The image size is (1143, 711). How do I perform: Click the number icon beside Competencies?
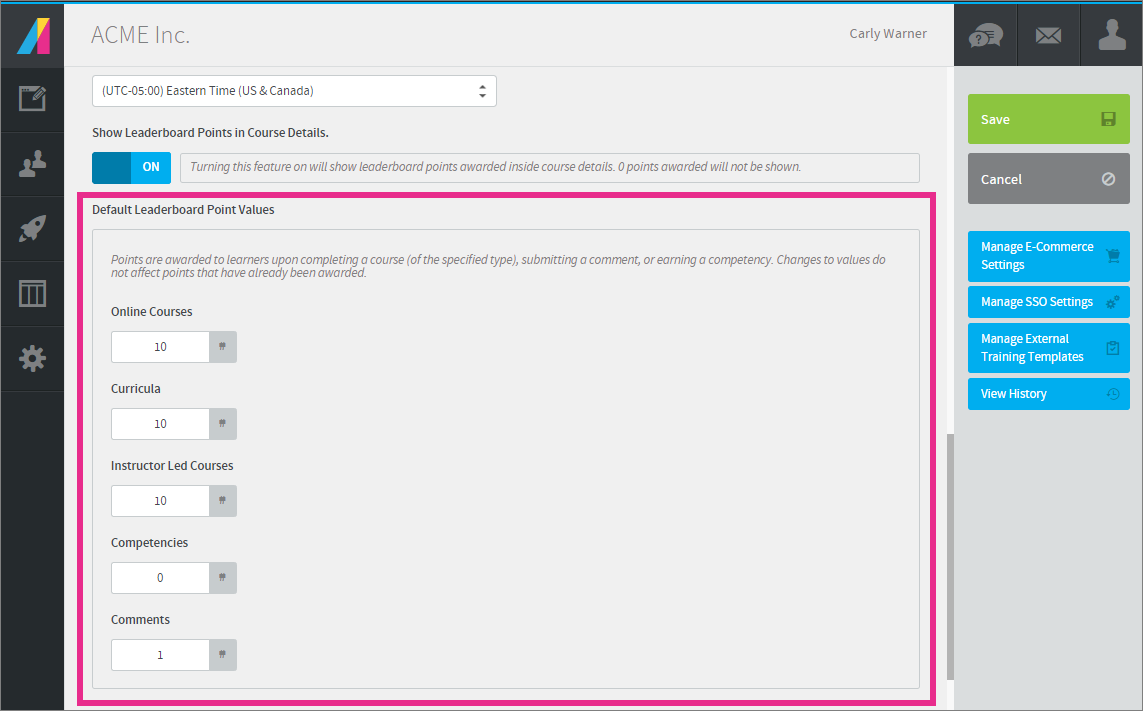point(222,578)
